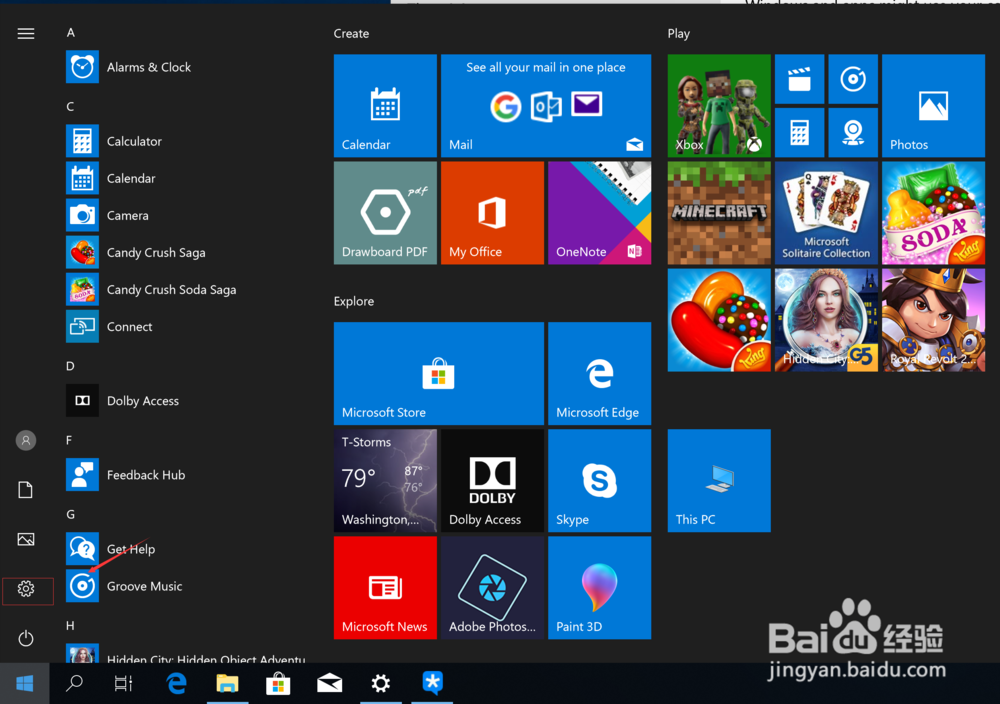Open Edge from the taskbar

pyautogui.click(x=176, y=684)
